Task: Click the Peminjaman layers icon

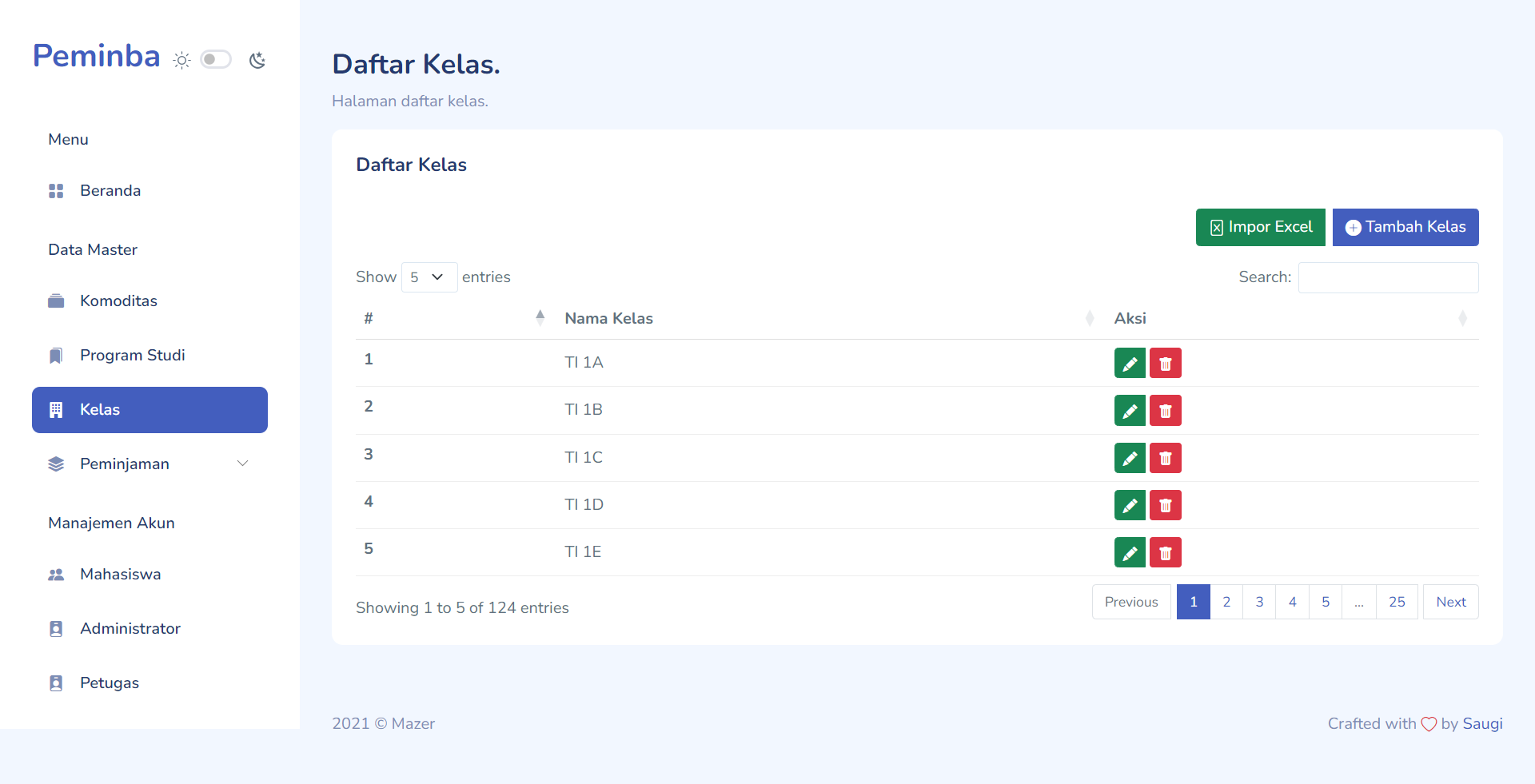Action: [x=56, y=464]
